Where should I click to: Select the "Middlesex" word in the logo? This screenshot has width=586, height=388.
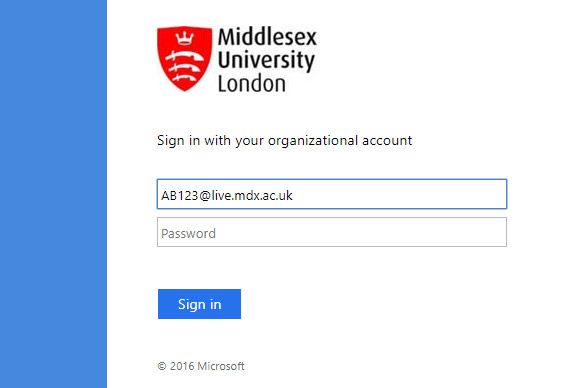[x=267, y=37]
